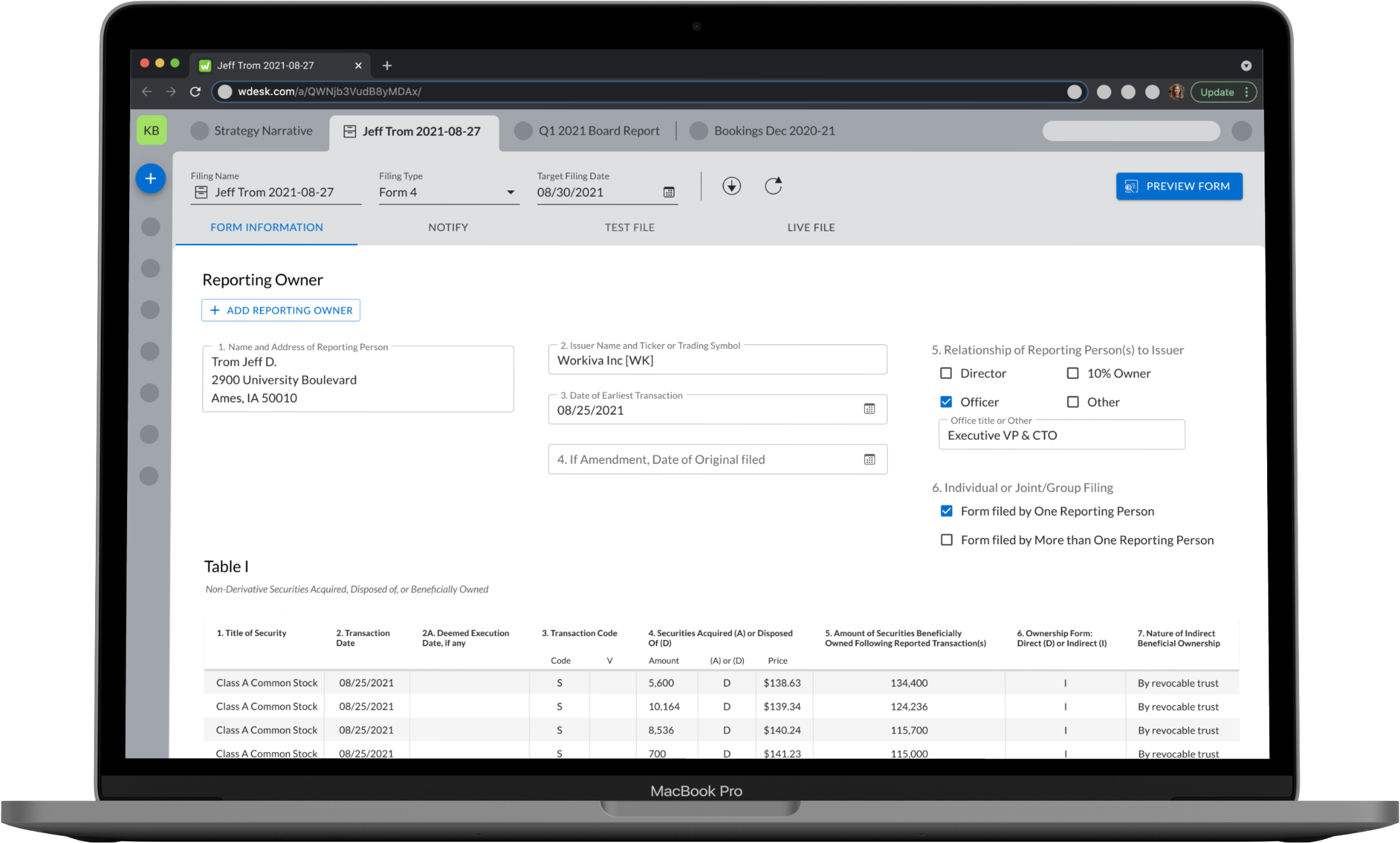Open Target Filing Date calendar icon
The width and height of the screenshot is (1400, 843).
pyautogui.click(x=669, y=192)
